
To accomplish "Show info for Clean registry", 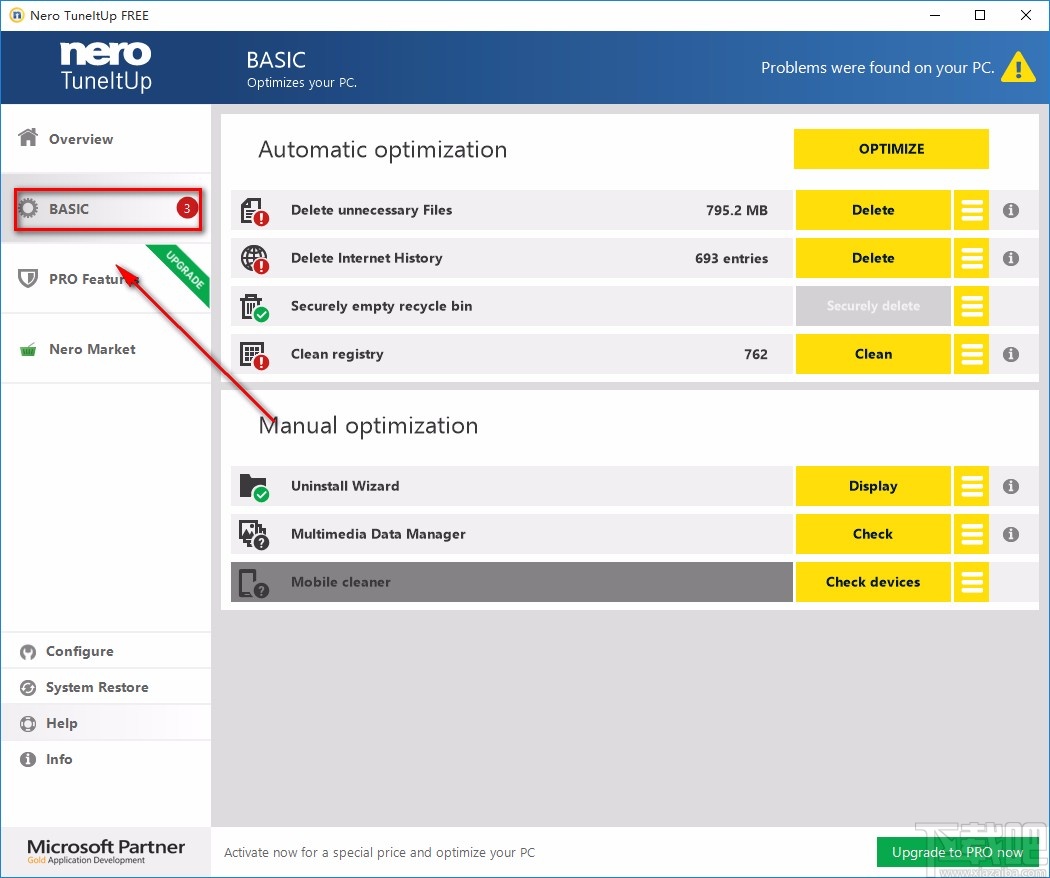I will (1010, 354).
